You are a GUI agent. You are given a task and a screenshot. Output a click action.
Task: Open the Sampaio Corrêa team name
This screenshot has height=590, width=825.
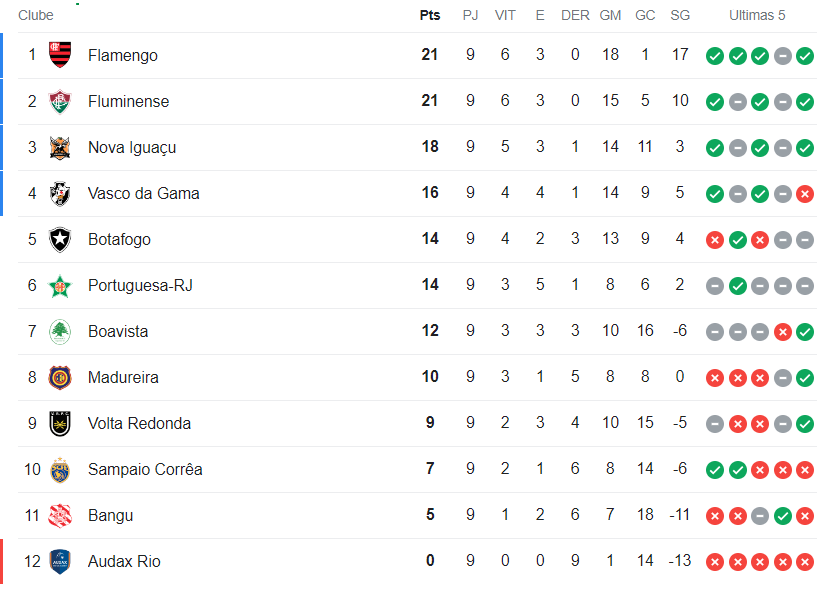click(145, 469)
